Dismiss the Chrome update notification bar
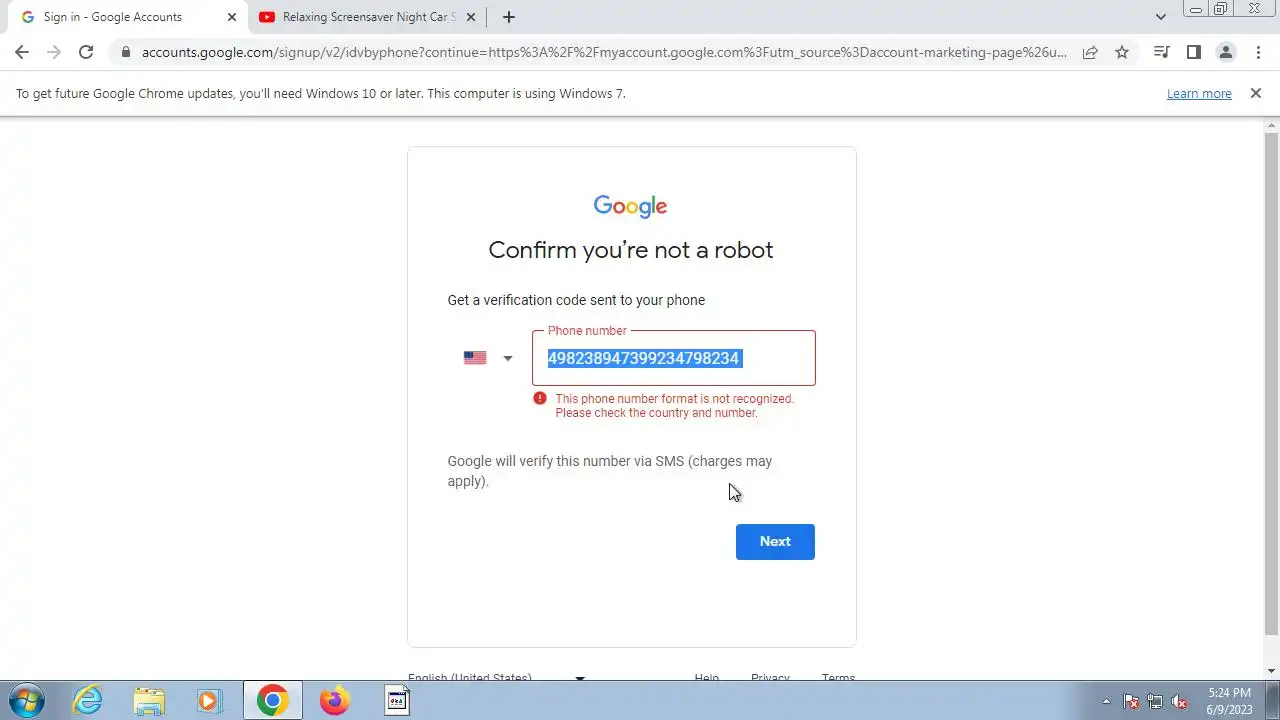The height and width of the screenshot is (720, 1280). tap(1256, 93)
